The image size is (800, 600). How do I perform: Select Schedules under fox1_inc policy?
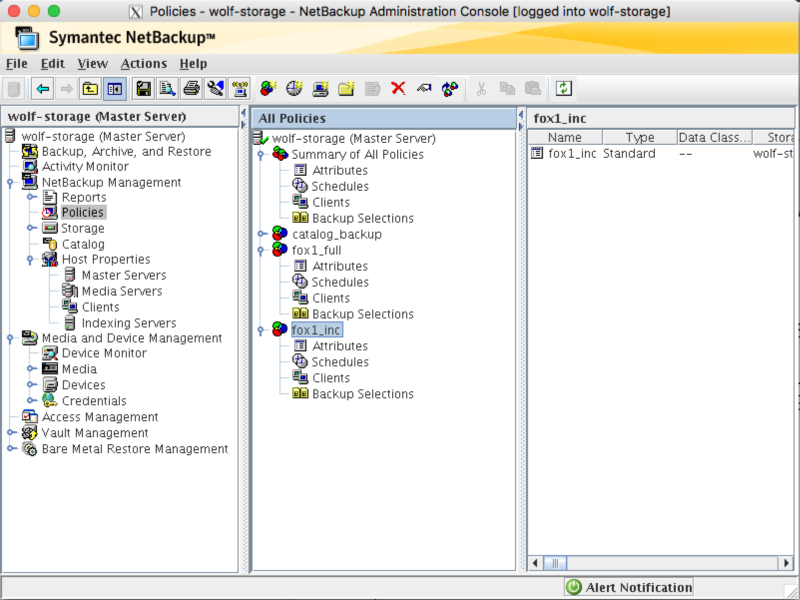click(340, 362)
